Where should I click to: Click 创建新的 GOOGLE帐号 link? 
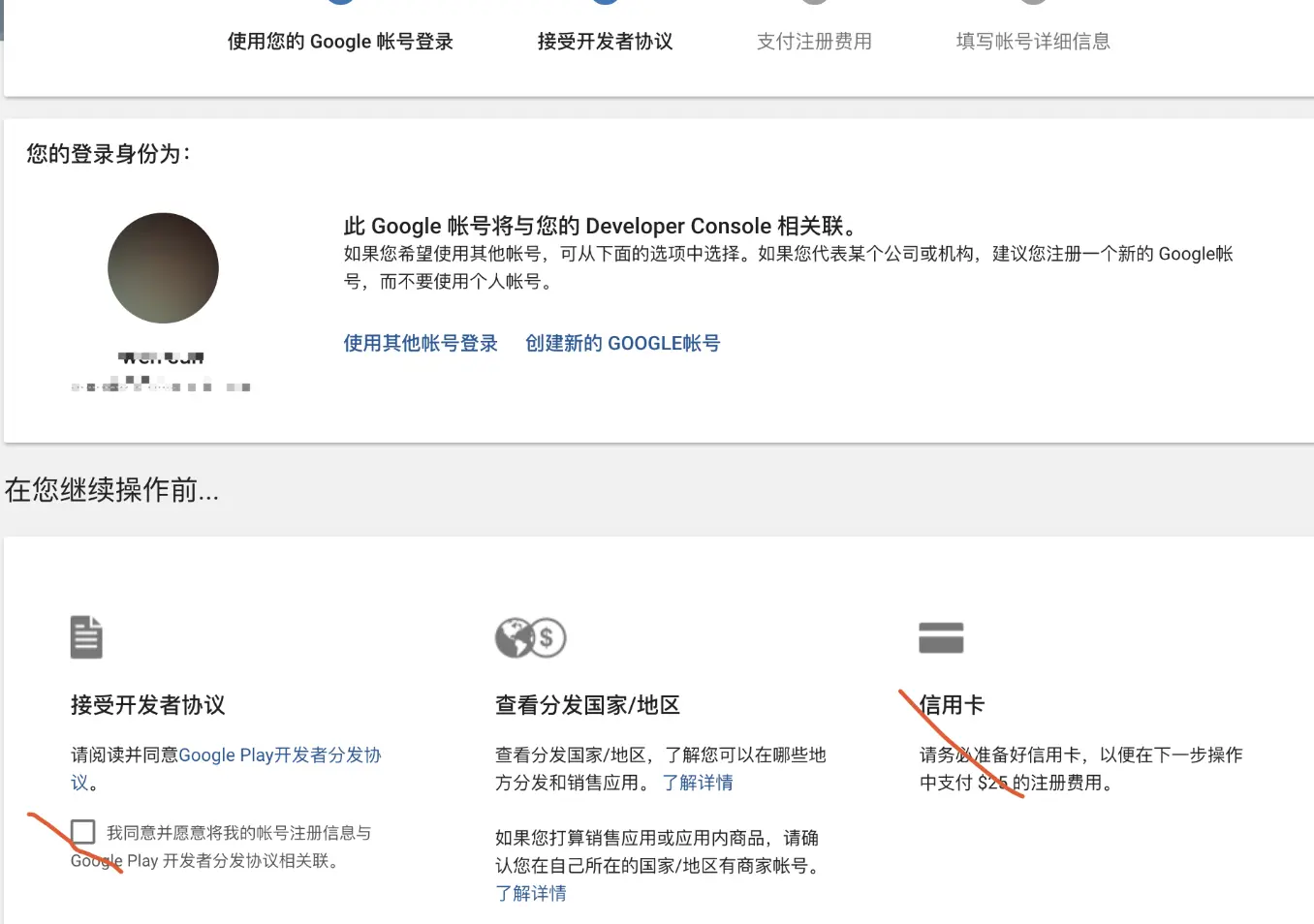pyautogui.click(x=623, y=343)
